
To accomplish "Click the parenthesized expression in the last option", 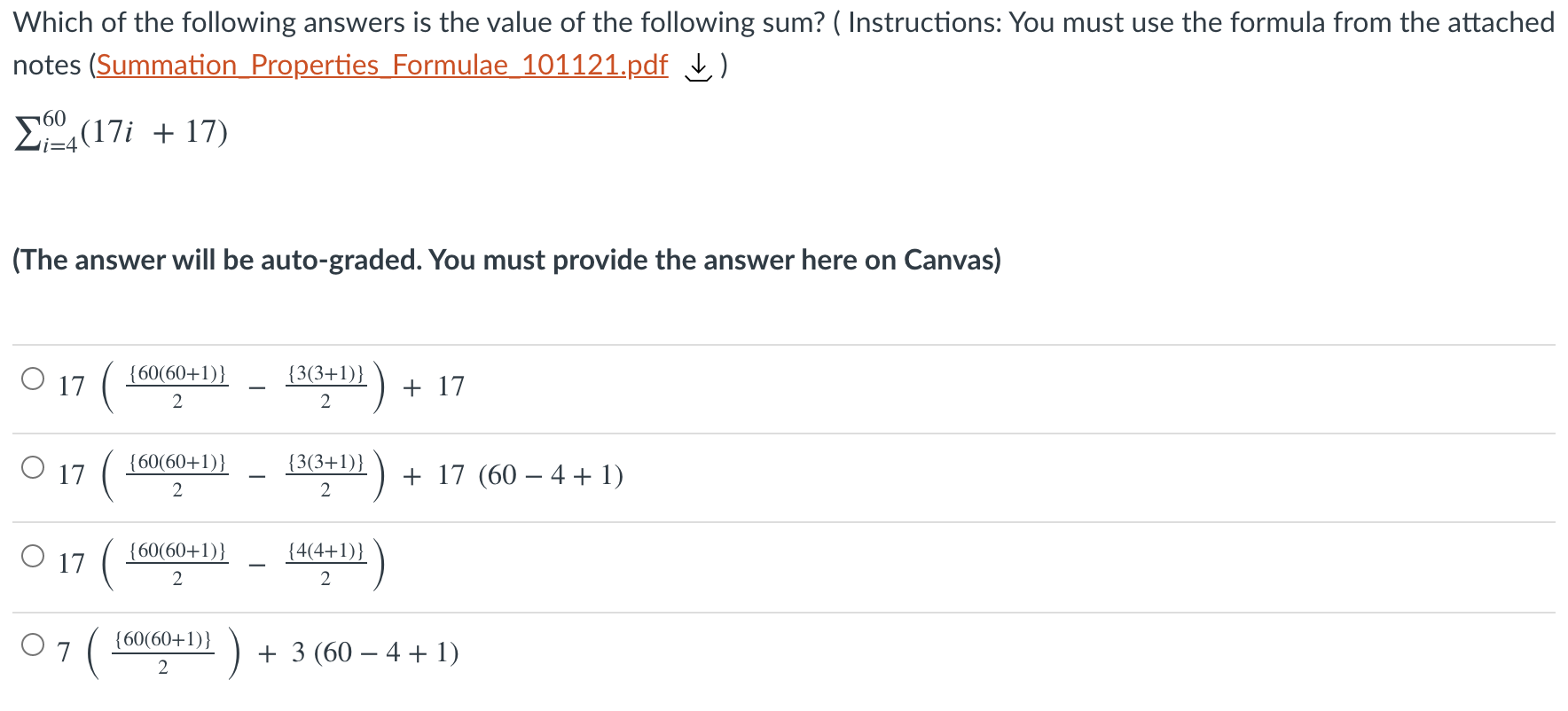I will point(164,652).
